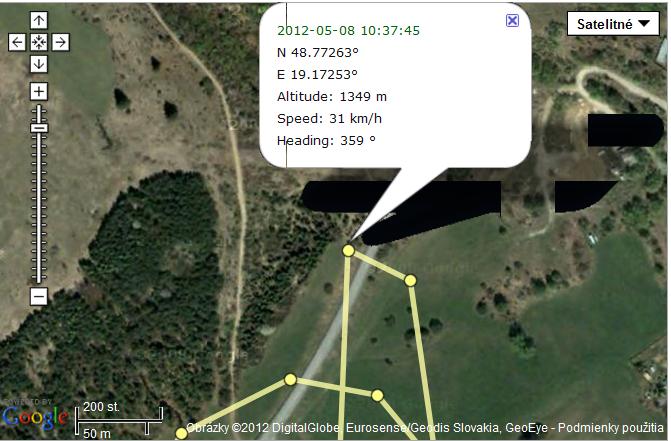The height and width of the screenshot is (441, 671).
Task: Click the center reset-view icon
Action: pos(39,42)
